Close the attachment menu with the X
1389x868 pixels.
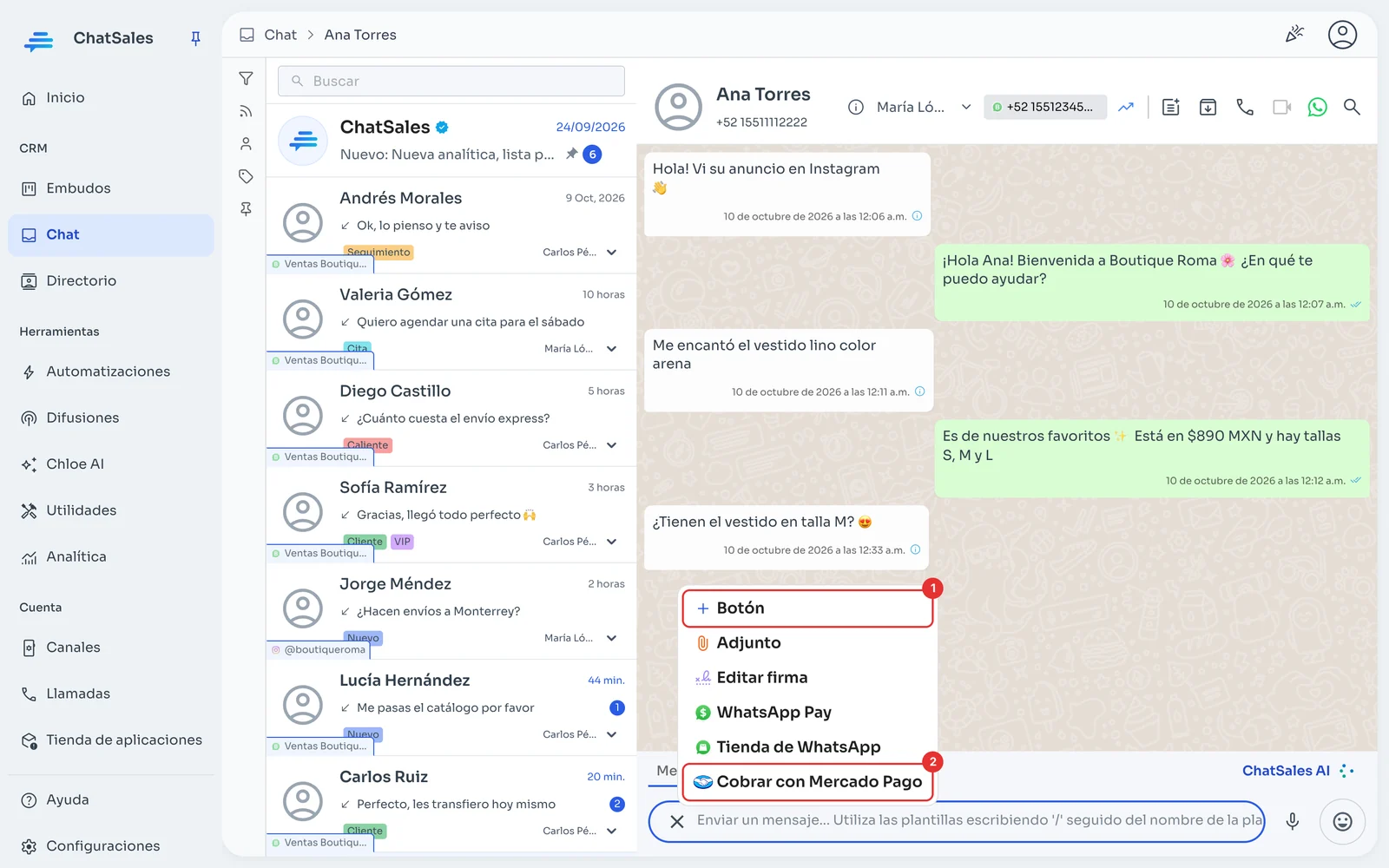click(x=677, y=821)
